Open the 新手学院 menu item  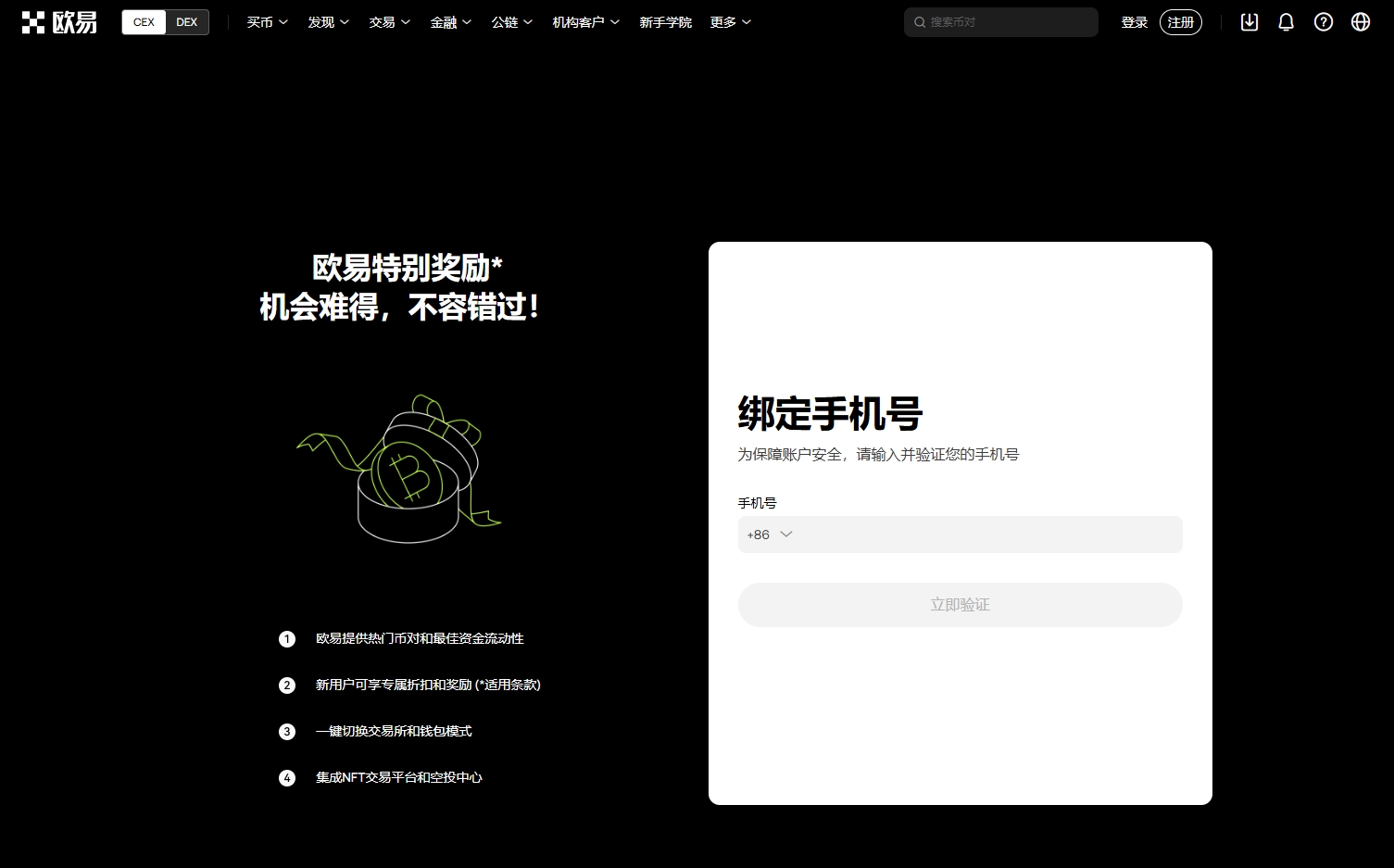[665, 21]
